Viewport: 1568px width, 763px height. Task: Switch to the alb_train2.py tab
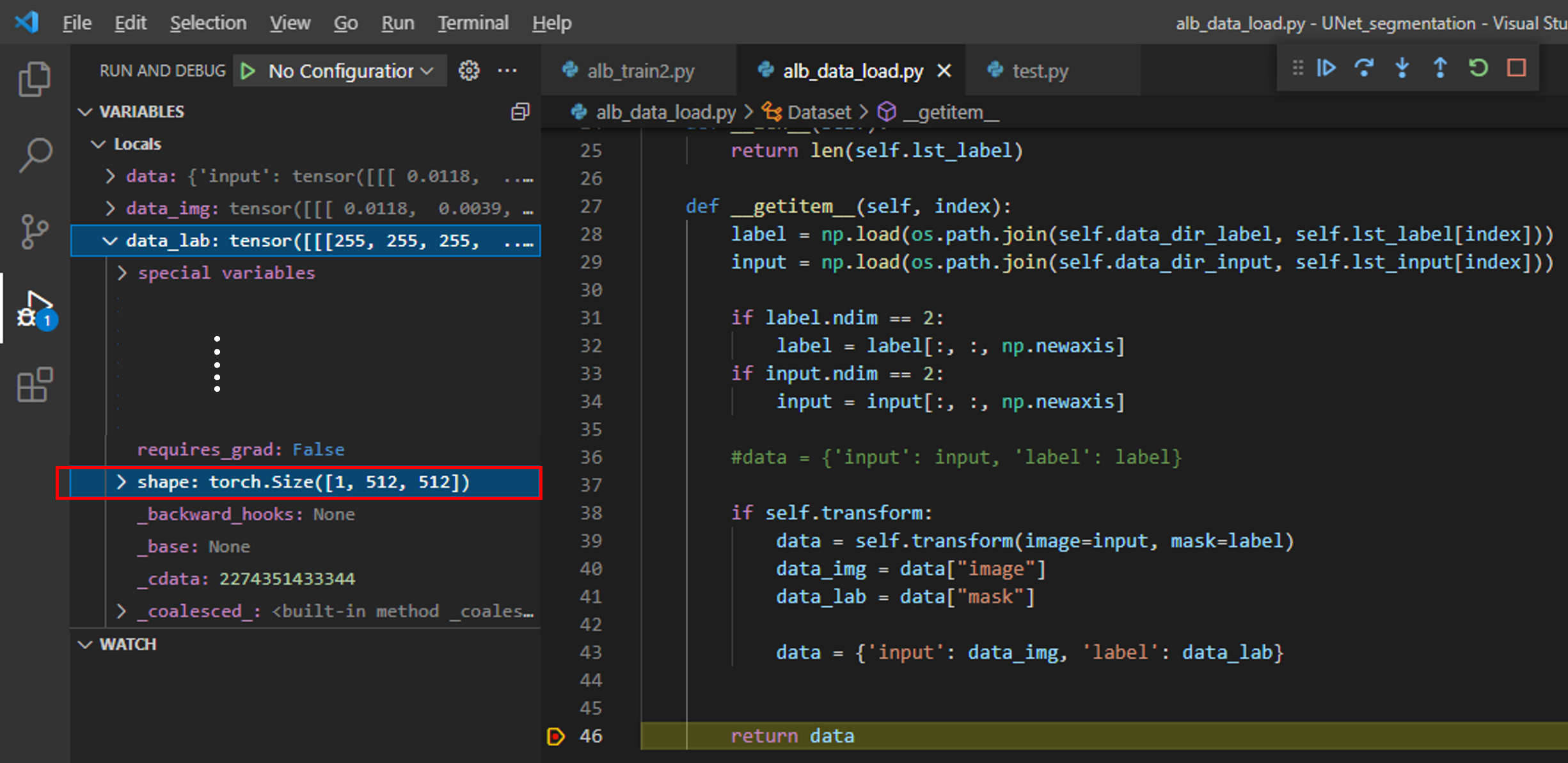coord(640,70)
